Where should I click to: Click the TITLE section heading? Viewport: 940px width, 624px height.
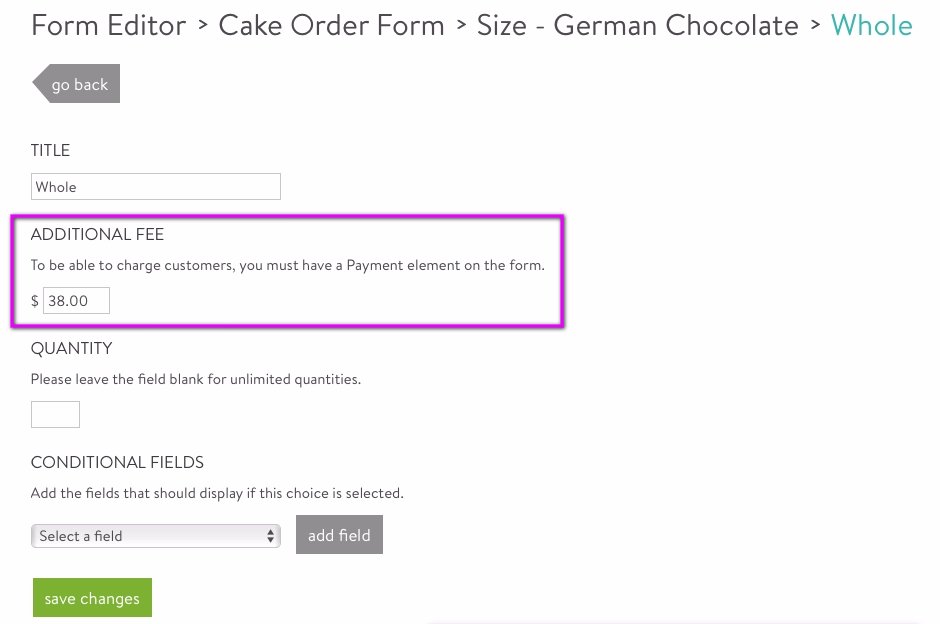pos(50,150)
